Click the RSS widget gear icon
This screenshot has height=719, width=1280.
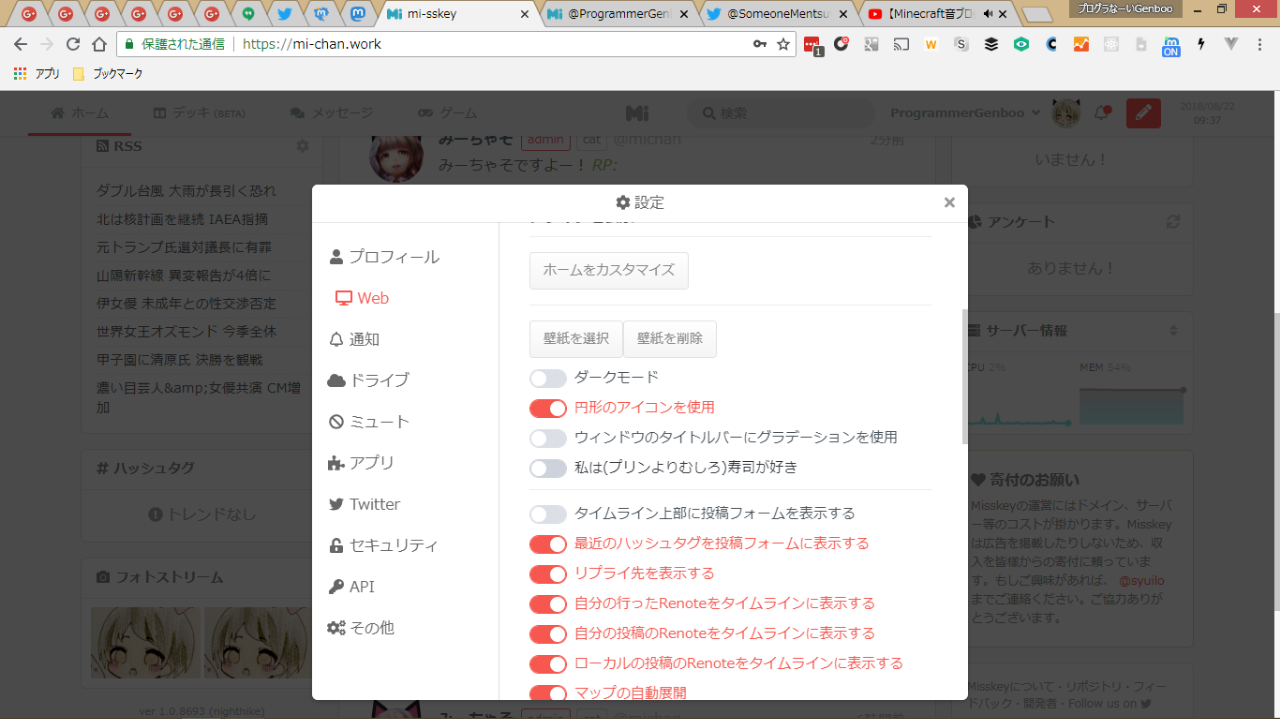(302, 146)
